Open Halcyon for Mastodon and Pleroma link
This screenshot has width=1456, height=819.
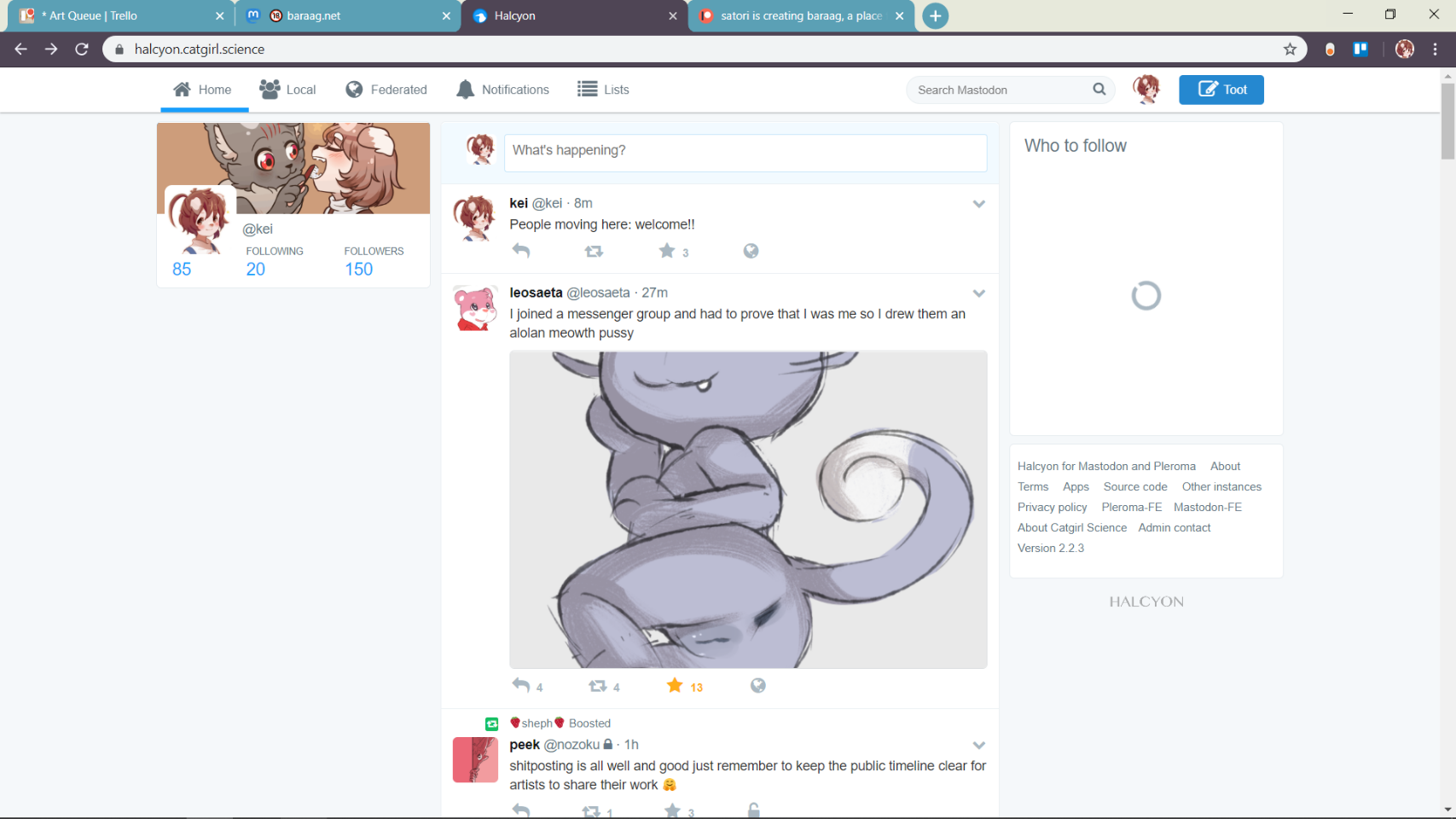pos(1106,466)
